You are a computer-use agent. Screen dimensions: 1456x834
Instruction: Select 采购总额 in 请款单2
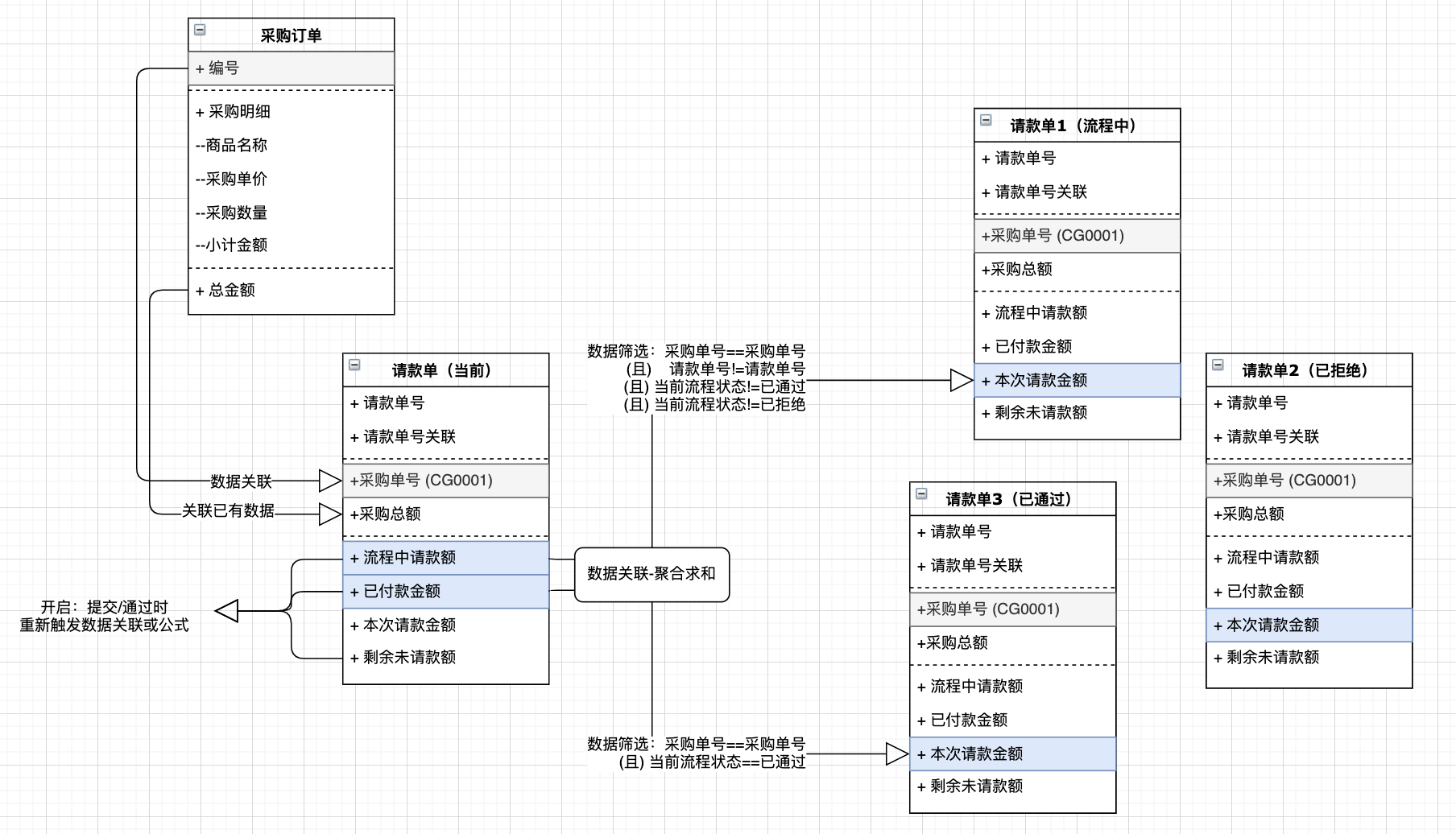click(1309, 514)
